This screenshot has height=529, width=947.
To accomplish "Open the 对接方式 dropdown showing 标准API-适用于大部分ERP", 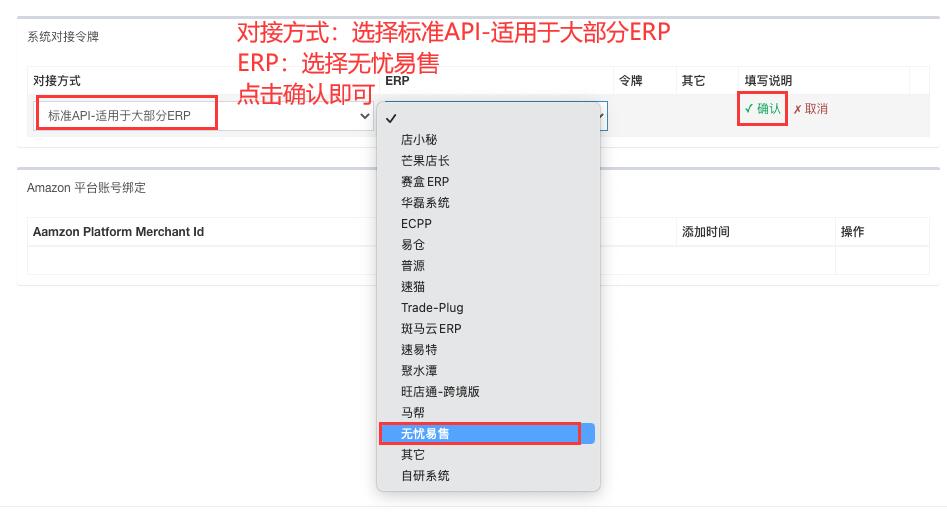I will click(x=203, y=115).
